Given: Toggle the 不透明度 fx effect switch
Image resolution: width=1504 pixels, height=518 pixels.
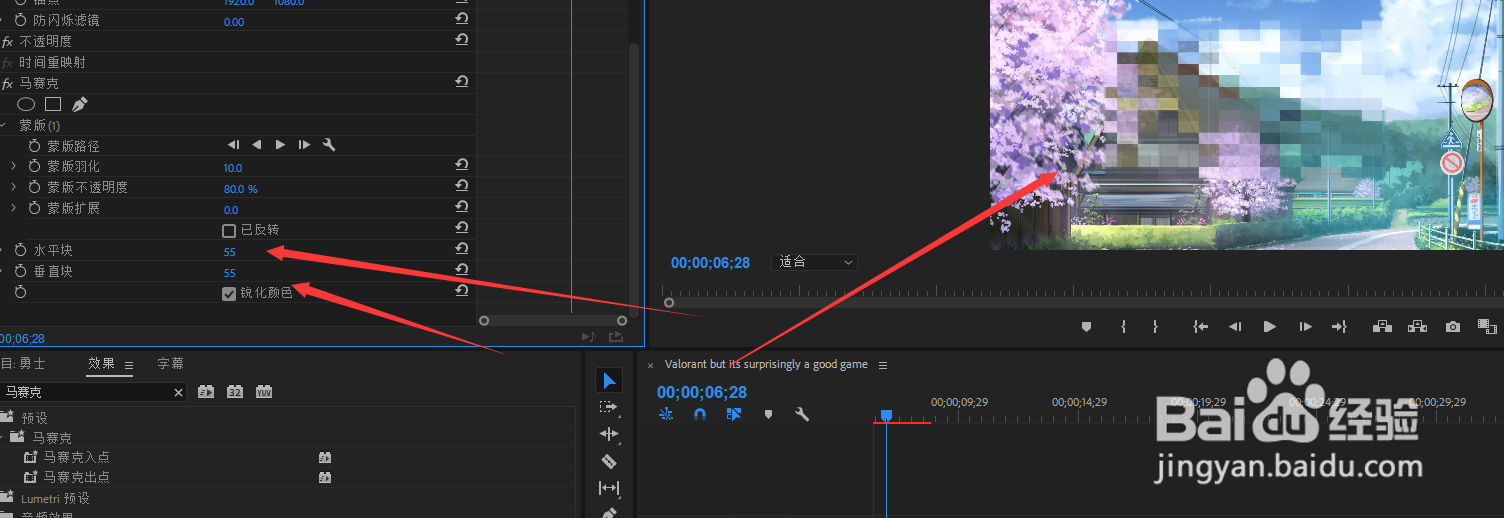Looking at the screenshot, I should click(x=7, y=41).
